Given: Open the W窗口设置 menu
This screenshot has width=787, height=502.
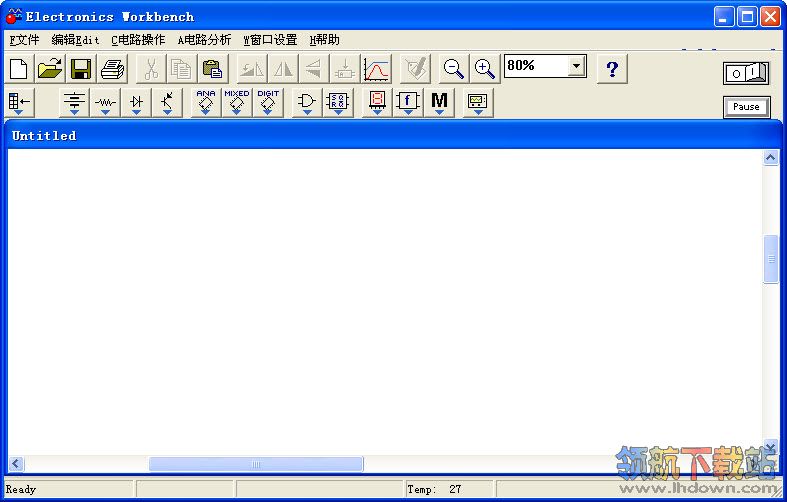Looking at the screenshot, I should [x=270, y=40].
